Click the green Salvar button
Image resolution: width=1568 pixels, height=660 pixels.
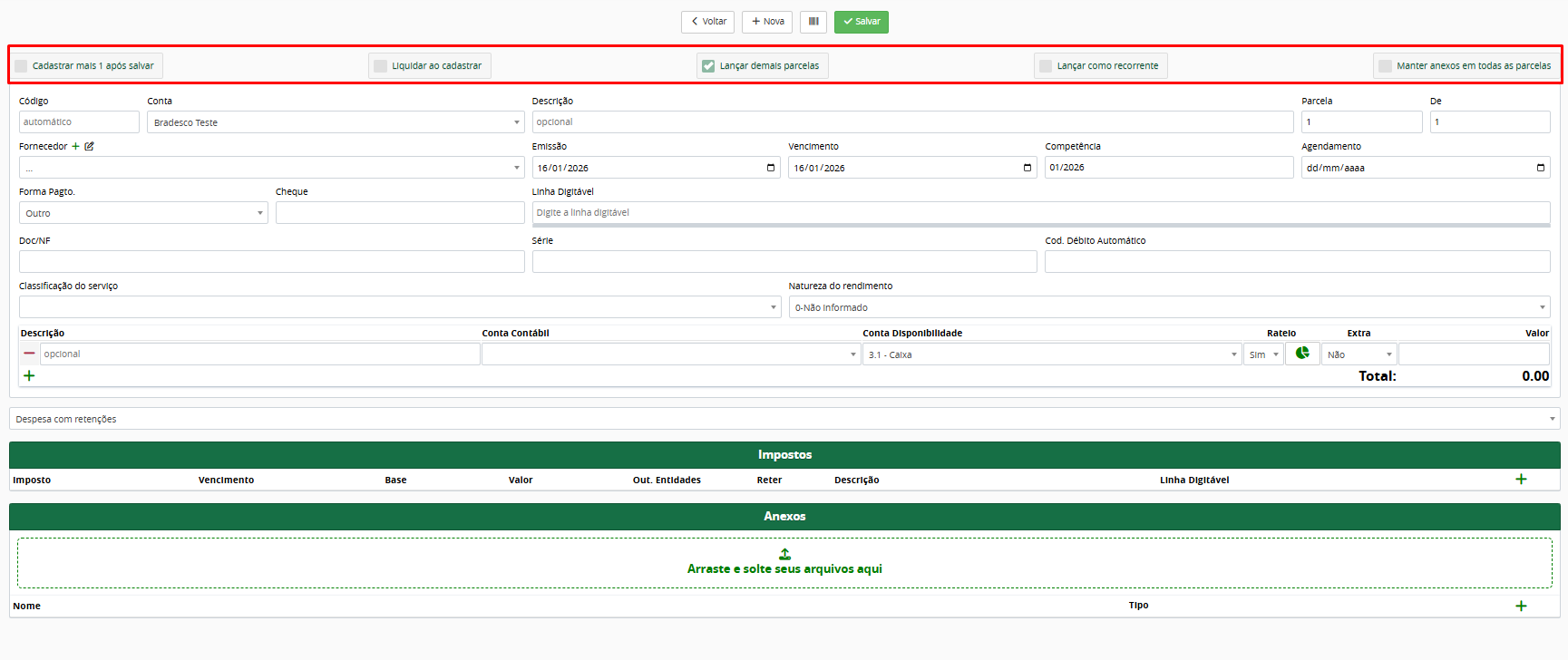coord(861,22)
